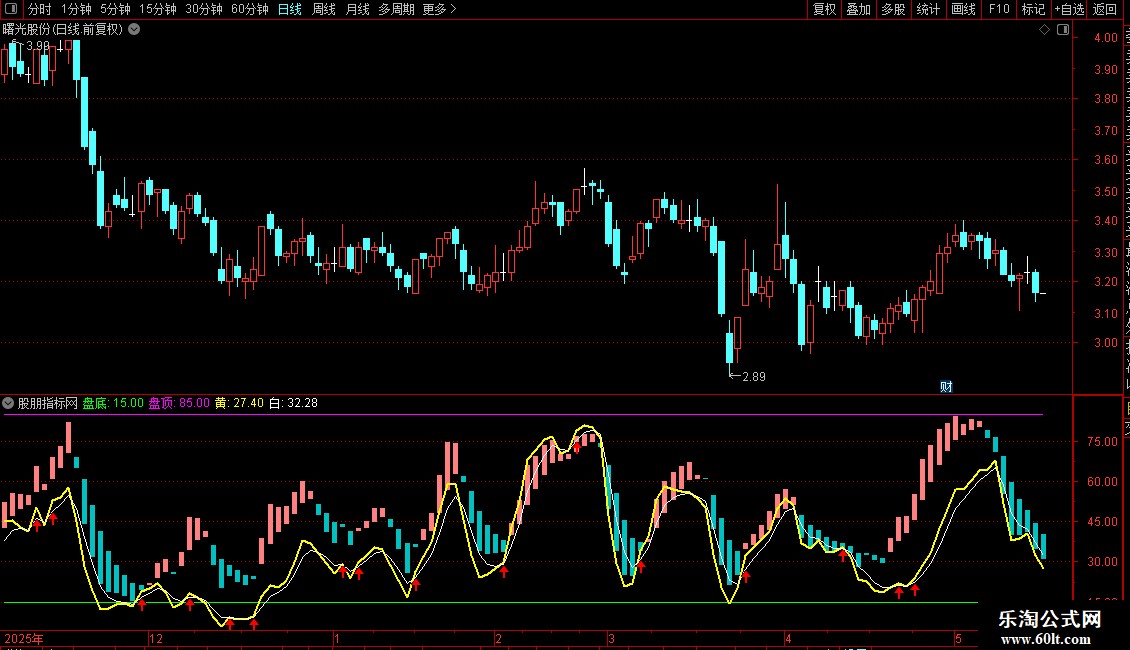Click the 多股 multi-stock button
Screen dimensions: 1130x650
[893, 9]
